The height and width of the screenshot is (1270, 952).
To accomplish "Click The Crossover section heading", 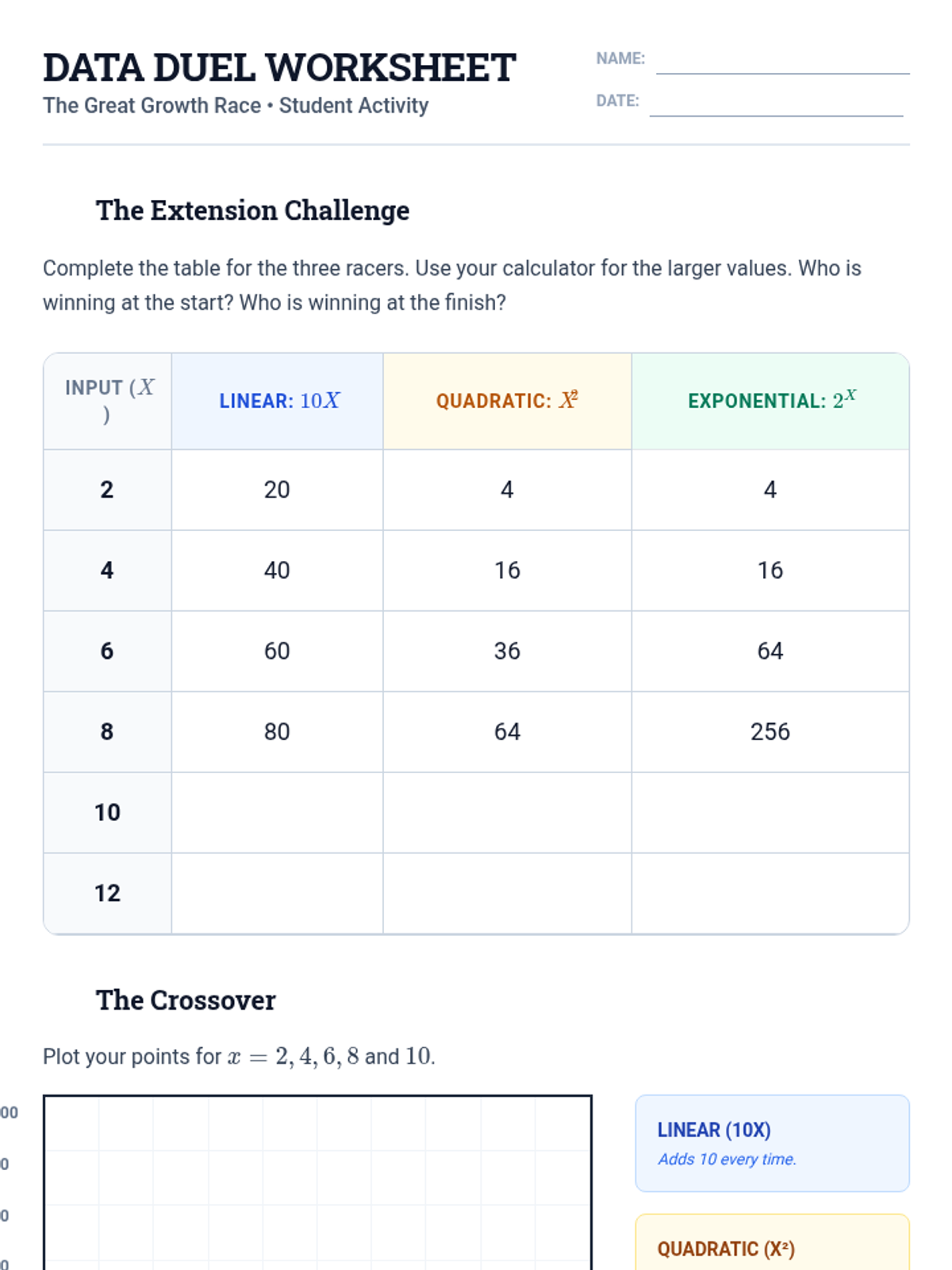I will tap(186, 1000).
